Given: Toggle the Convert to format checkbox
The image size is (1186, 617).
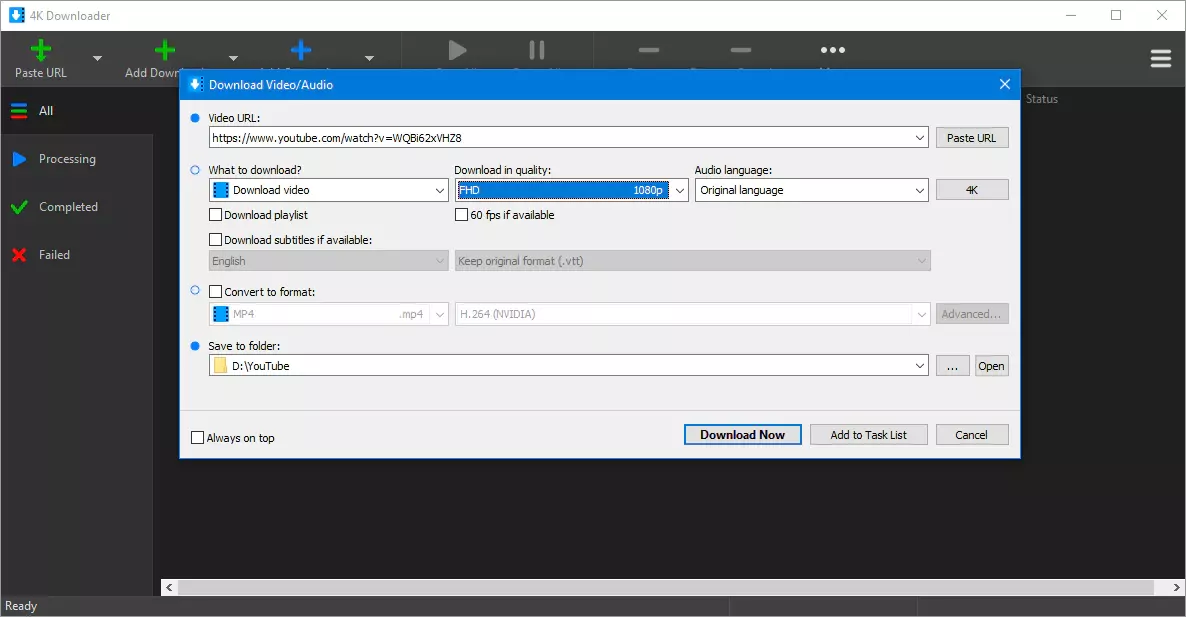Looking at the screenshot, I should point(216,292).
